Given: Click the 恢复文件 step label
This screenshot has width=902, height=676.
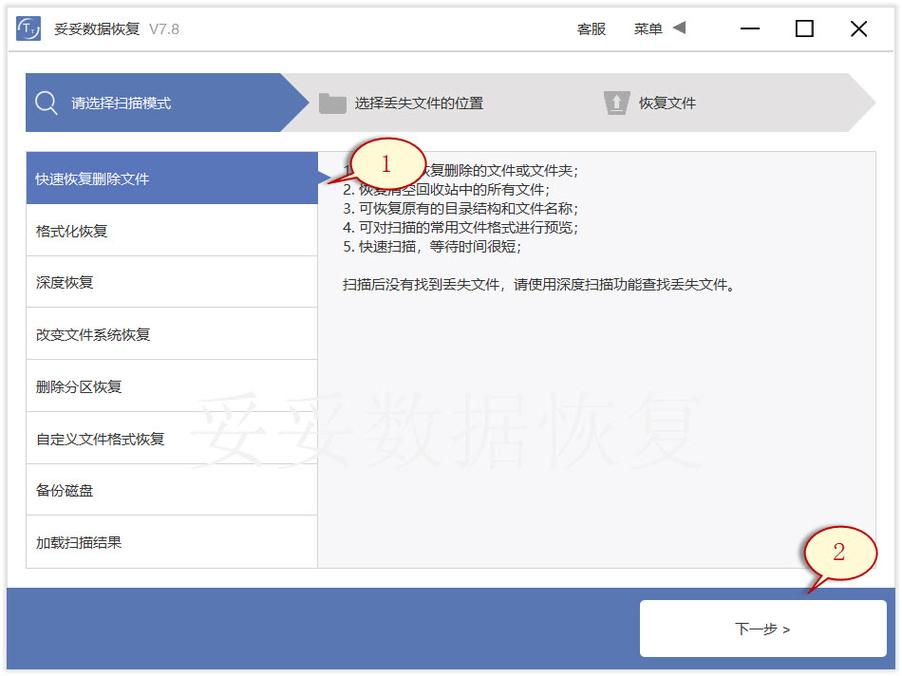Looking at the screenshot, I should (x=667, y=103).
